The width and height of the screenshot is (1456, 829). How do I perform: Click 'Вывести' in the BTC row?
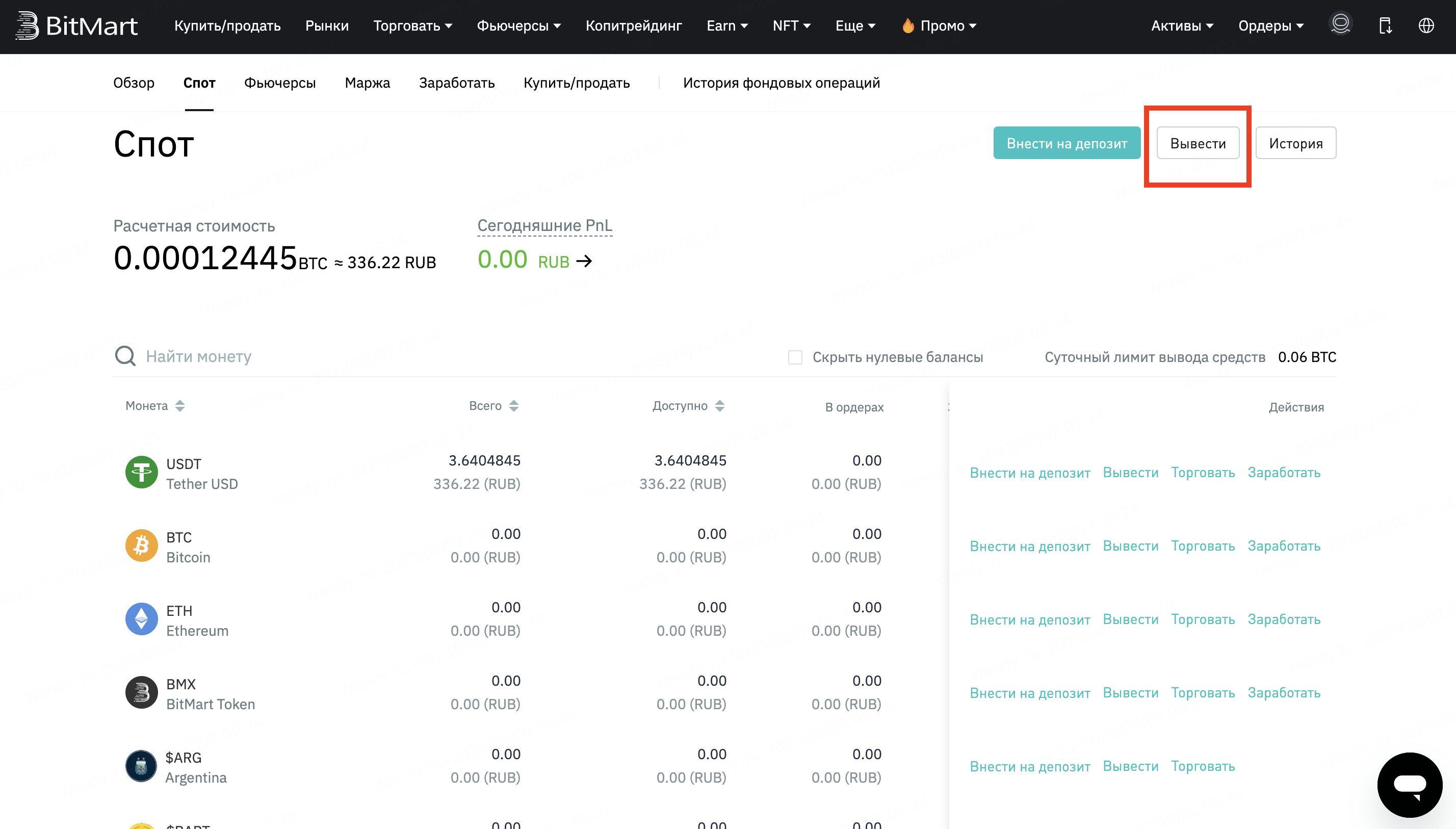click(1131, 546)
